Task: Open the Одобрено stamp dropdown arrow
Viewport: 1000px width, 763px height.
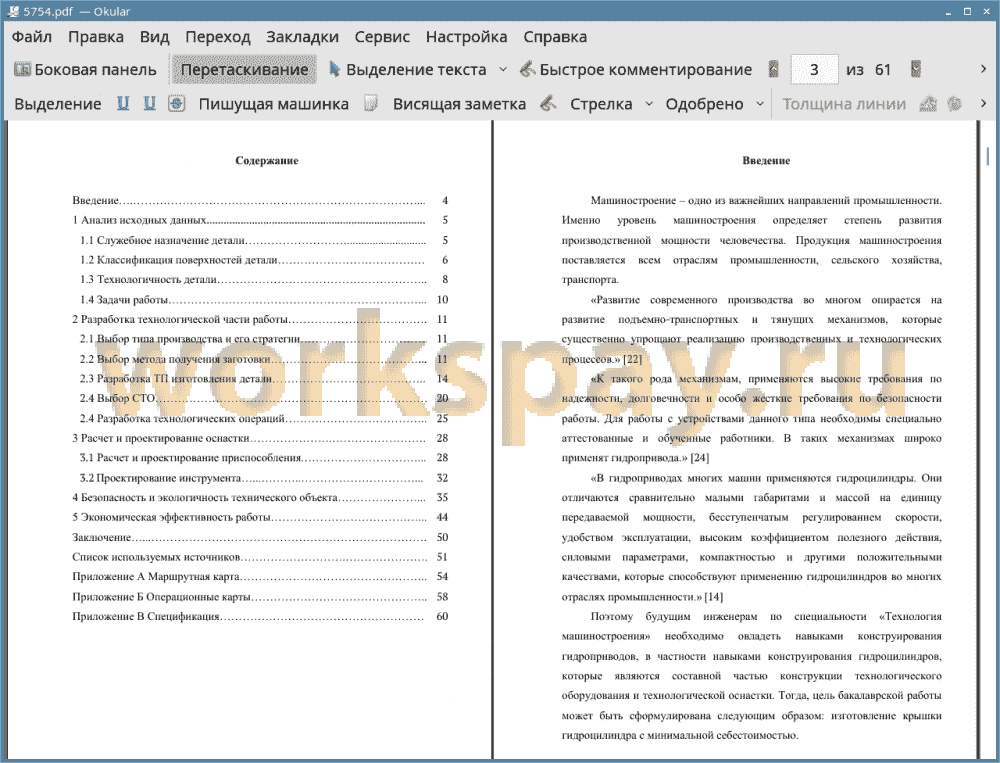Action: pyautogui.click(x=760, y=103)
